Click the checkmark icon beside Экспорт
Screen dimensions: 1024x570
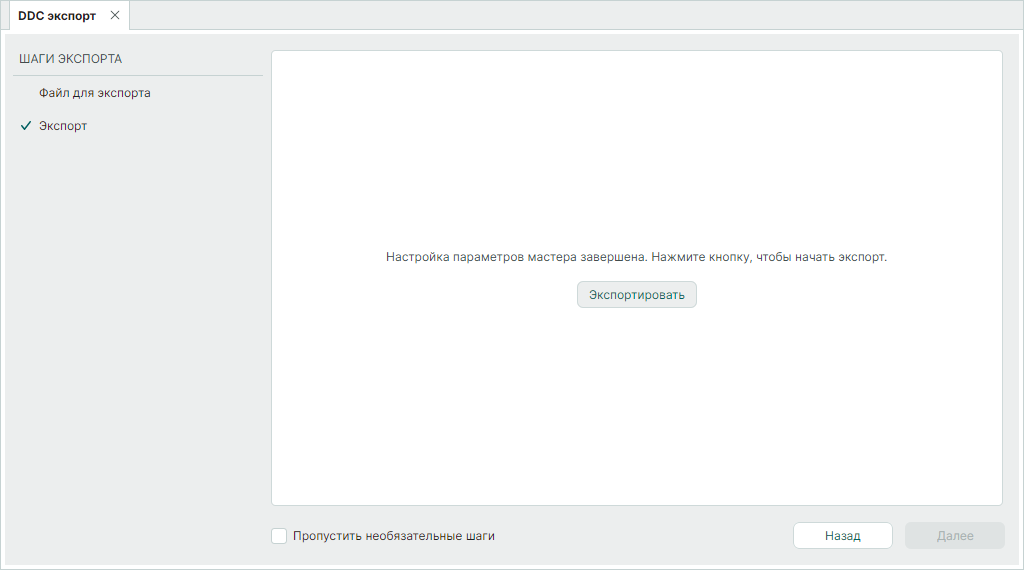coord(26,125)
